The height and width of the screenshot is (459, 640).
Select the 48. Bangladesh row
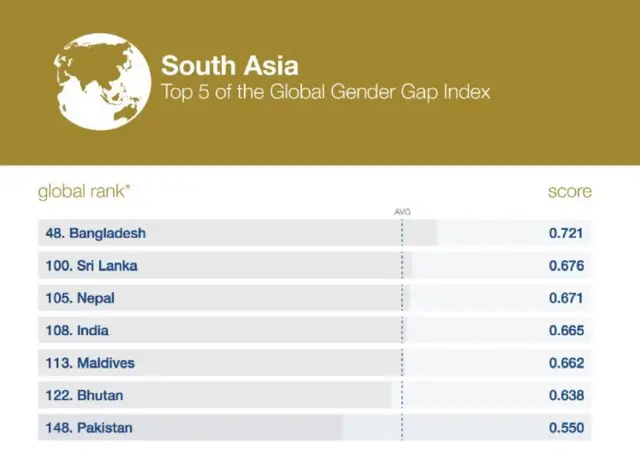click(96, 233)
